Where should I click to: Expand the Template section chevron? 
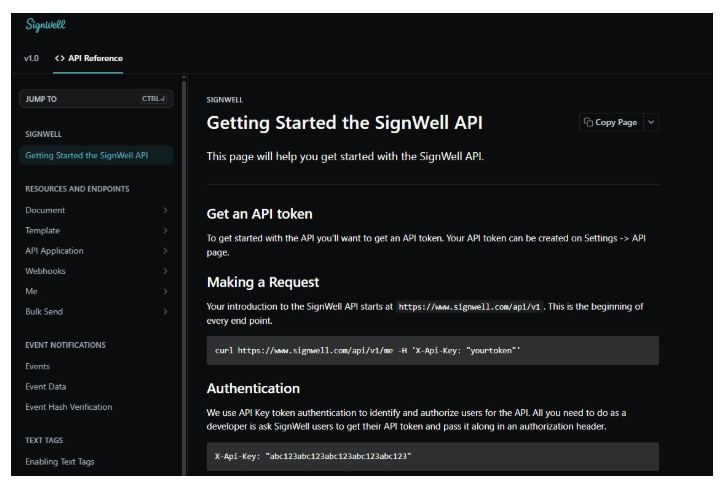coord(166,230)
